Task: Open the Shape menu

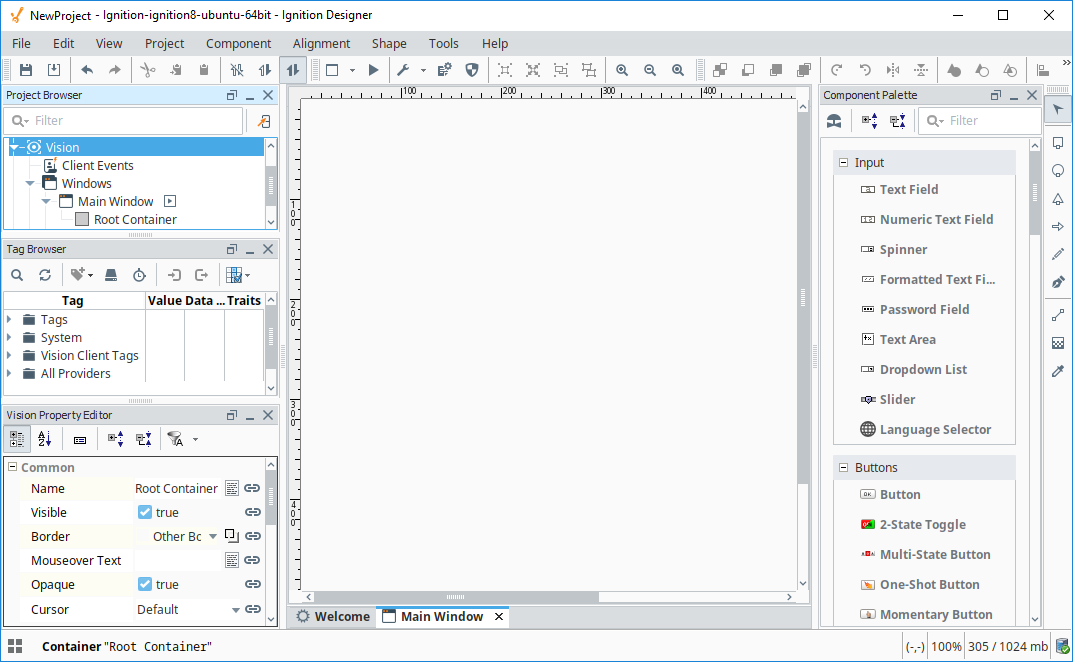Action: [389, 43]
